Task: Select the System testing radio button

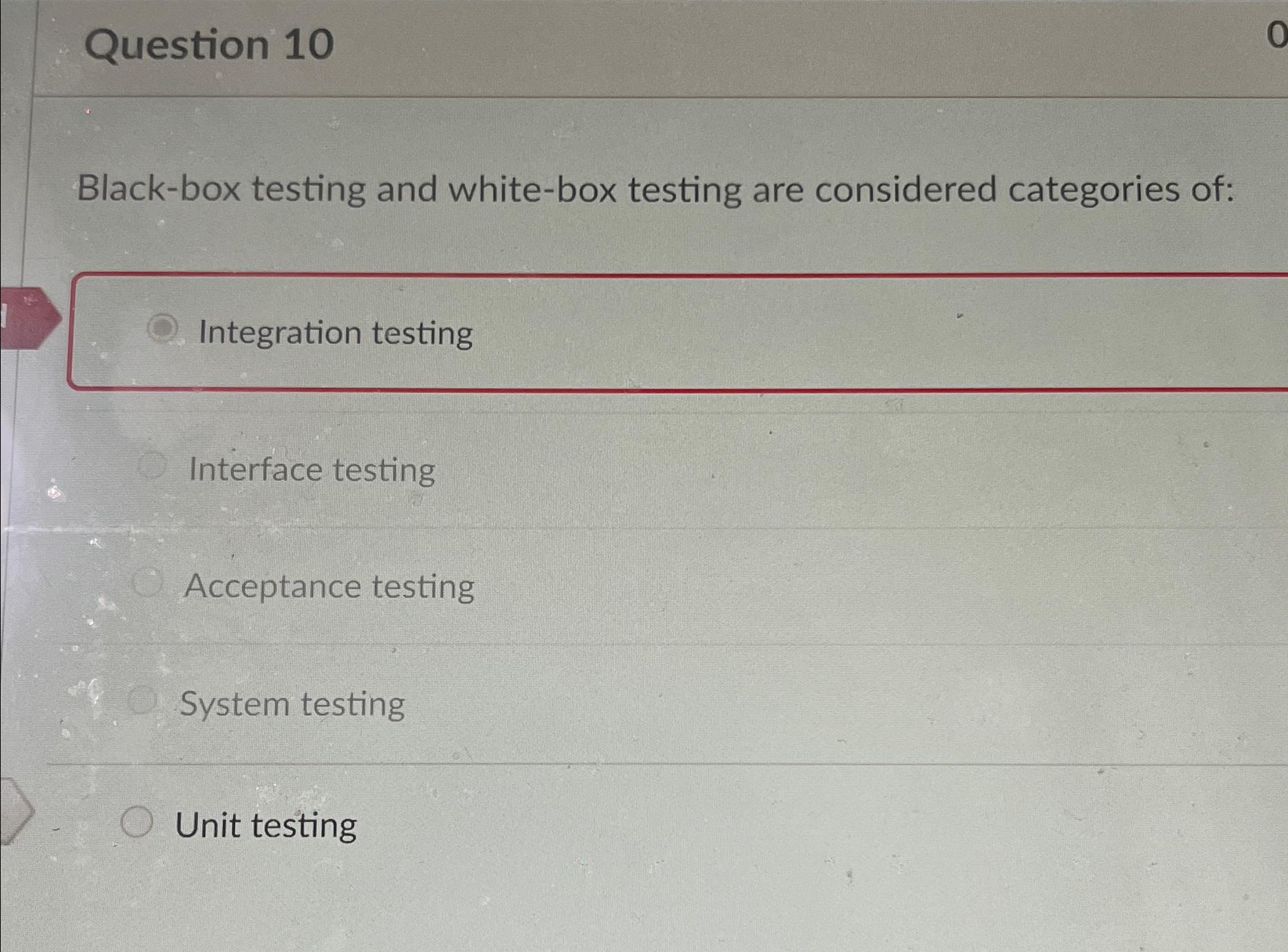Action: 142,700
